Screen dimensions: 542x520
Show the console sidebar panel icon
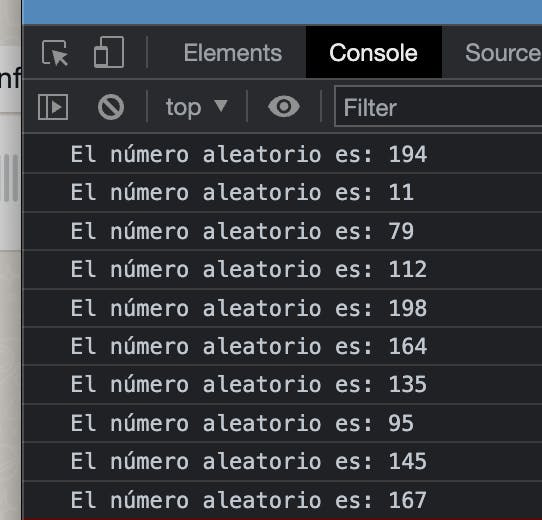[x=53, y=107]
